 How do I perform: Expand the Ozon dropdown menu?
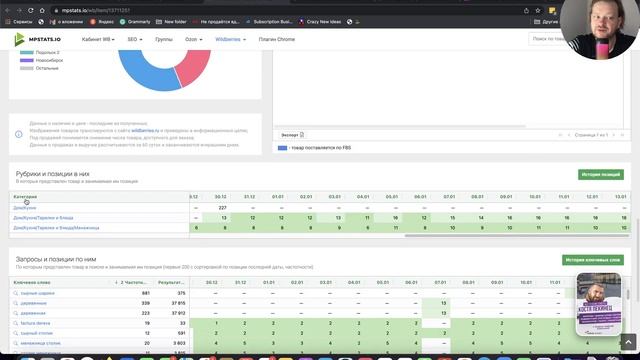click(x=193, y=39)
